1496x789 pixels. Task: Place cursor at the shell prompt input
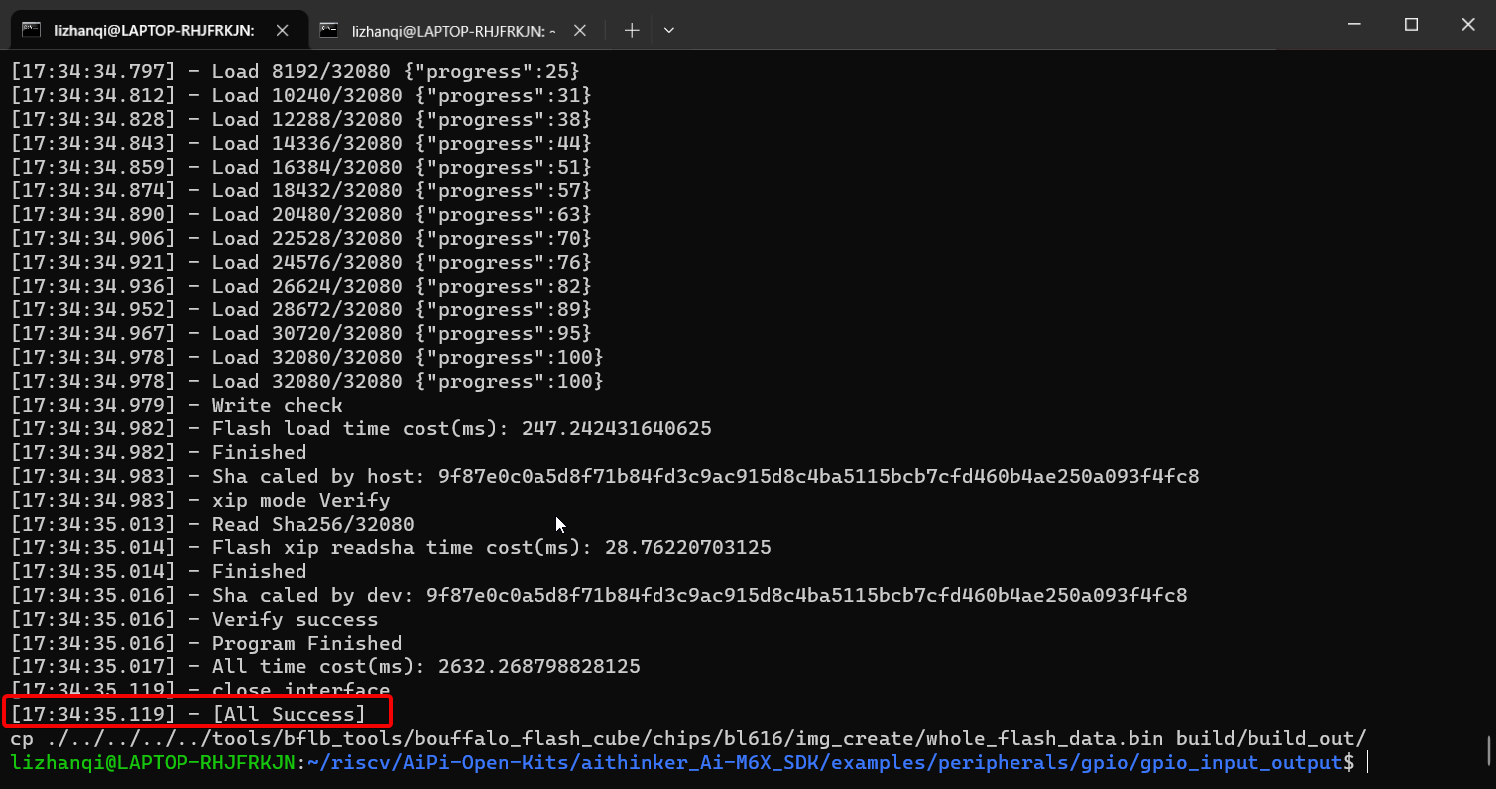pos(1367,762)
